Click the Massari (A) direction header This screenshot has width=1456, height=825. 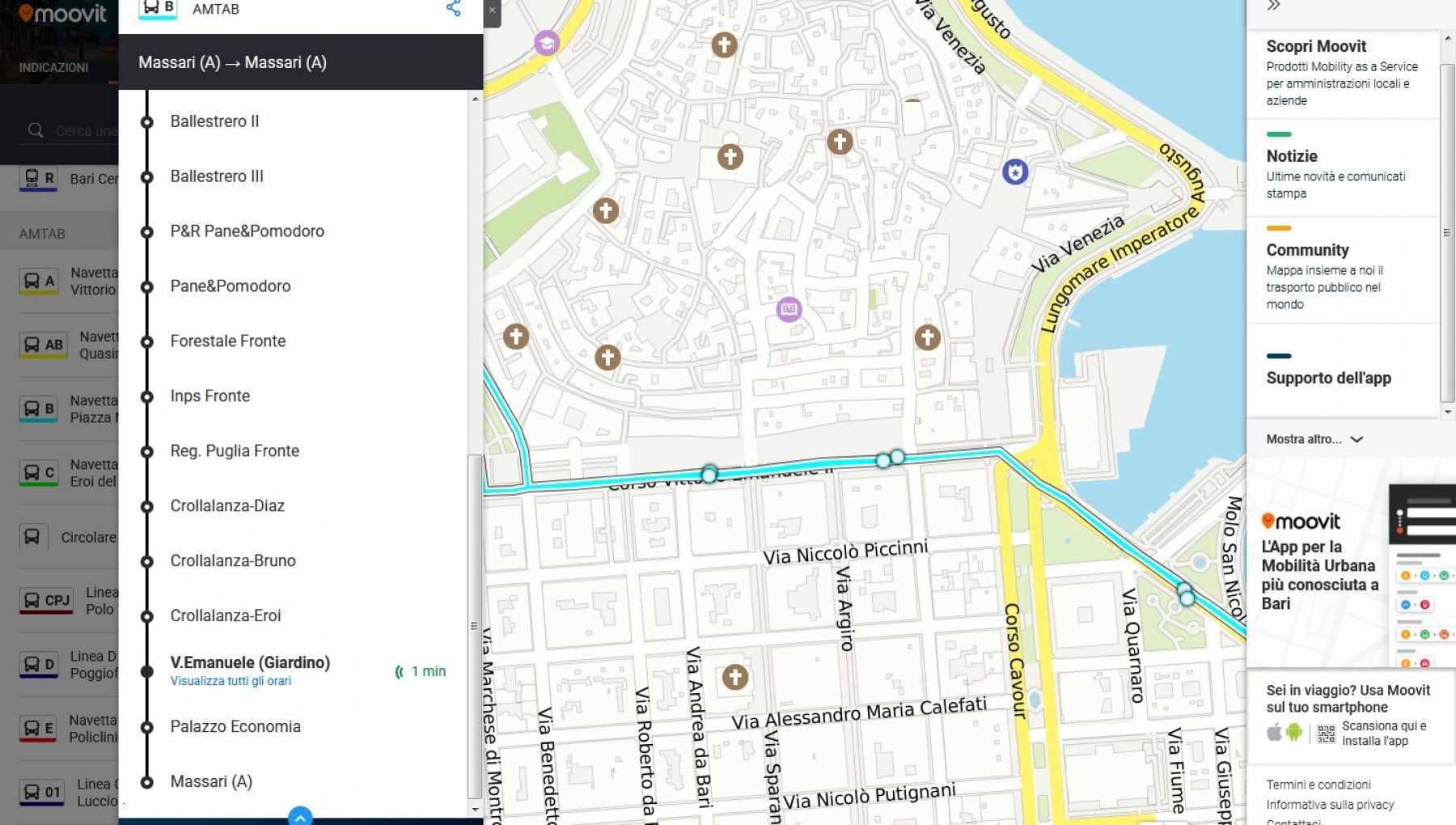click(x=301, y=62)
